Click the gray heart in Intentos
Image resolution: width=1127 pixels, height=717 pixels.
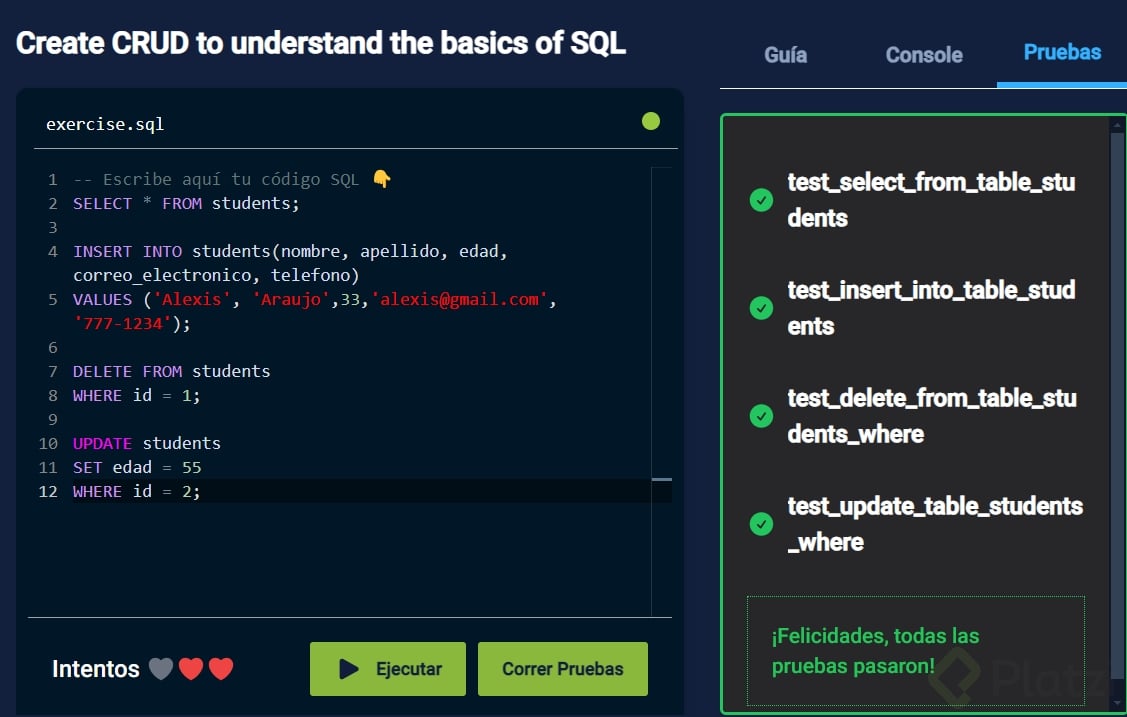click(x=161, y=669)
